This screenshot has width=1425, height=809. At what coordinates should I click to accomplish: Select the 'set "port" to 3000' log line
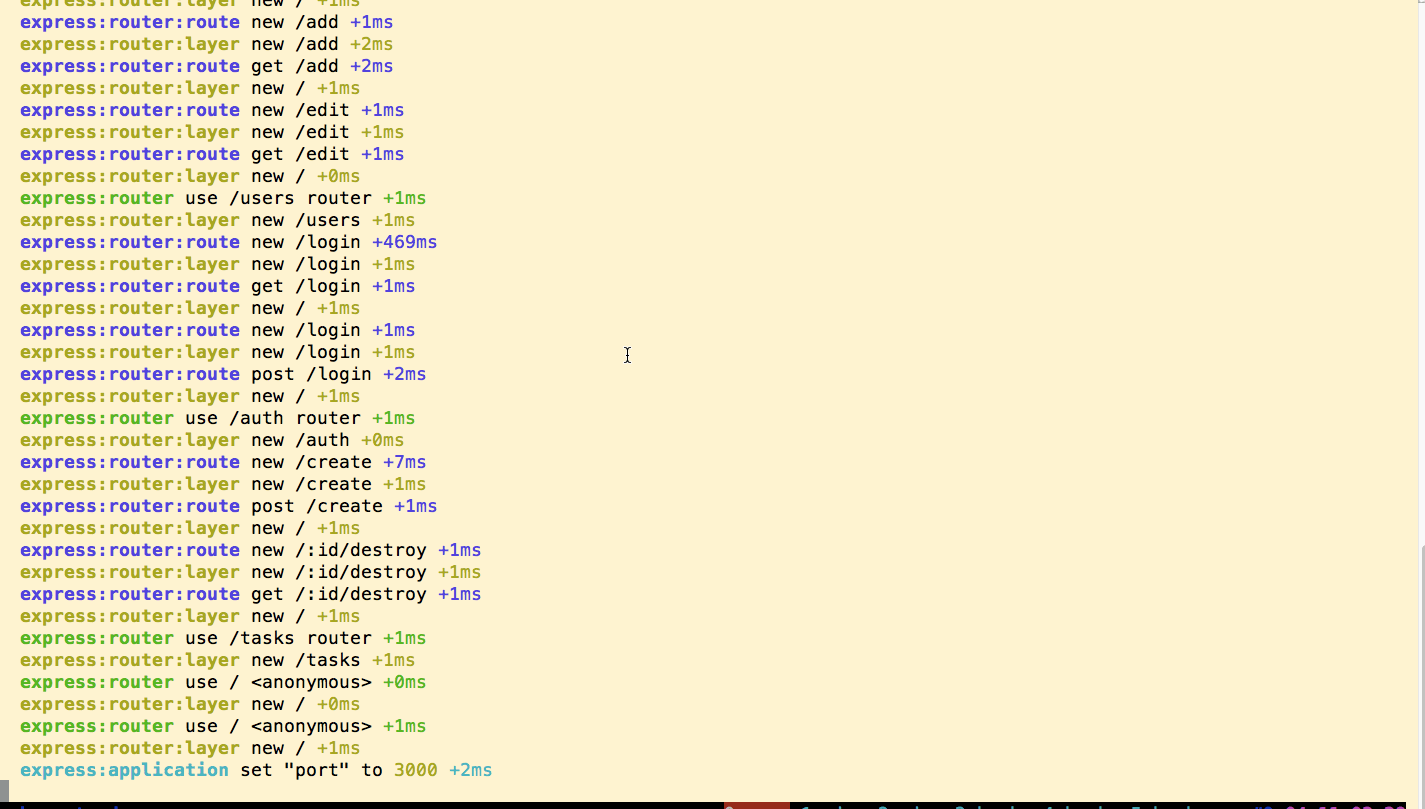click(255, 770)
